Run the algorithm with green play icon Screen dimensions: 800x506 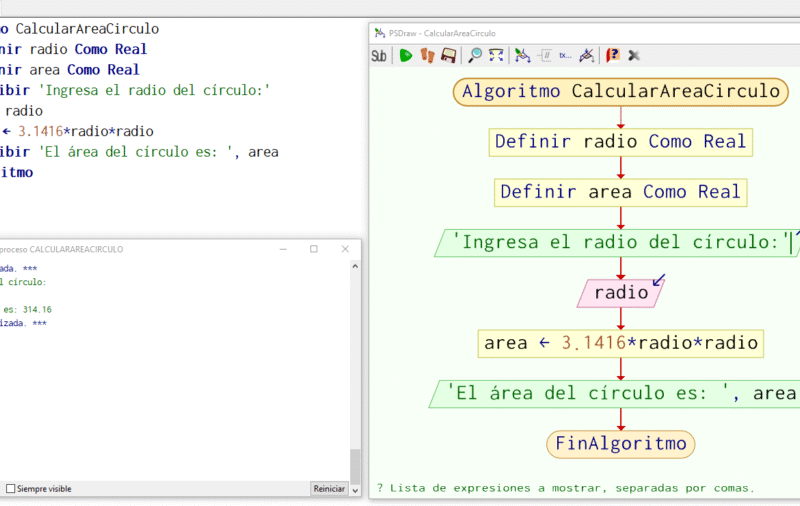click(406, 56)
